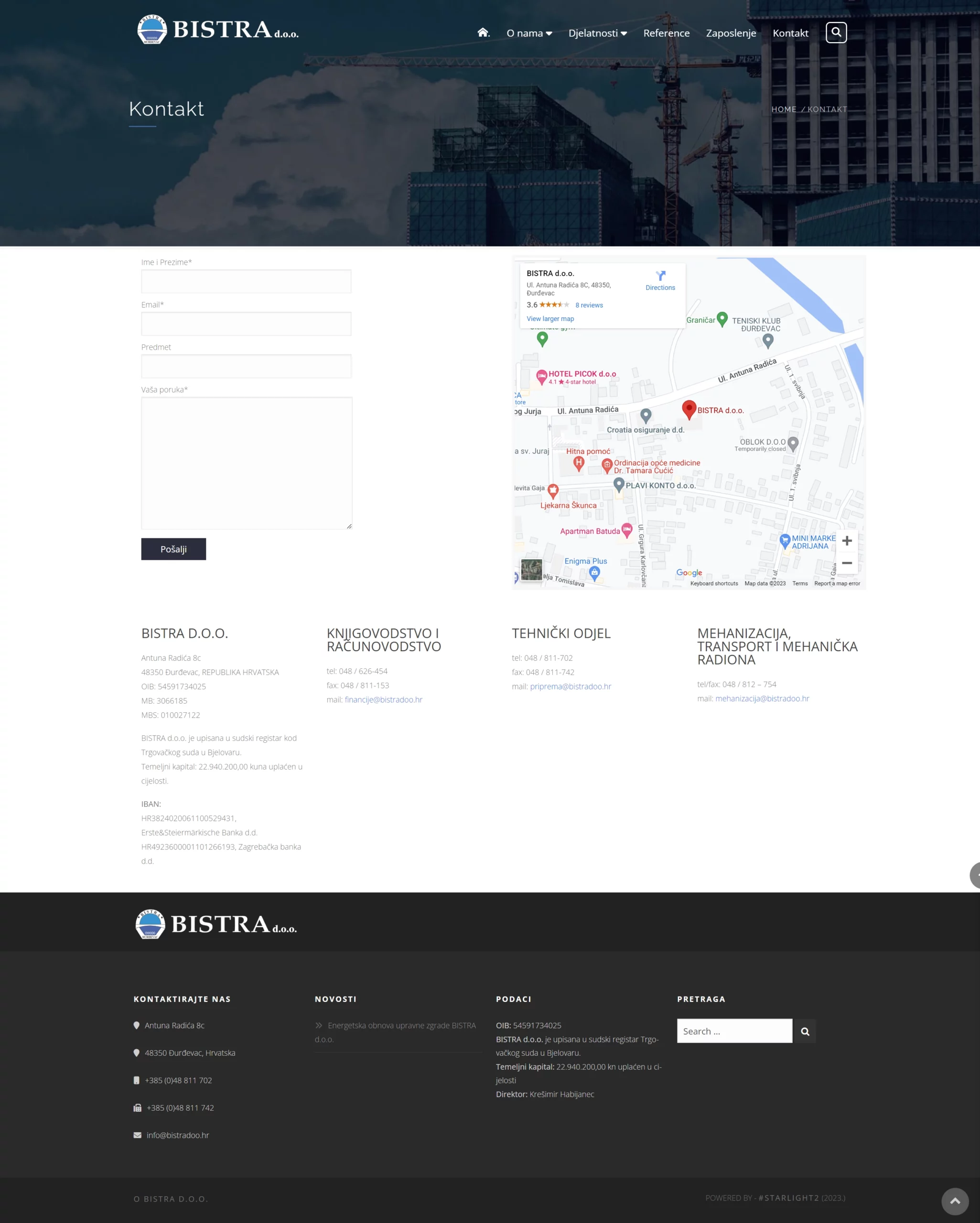
Task: Click the financije@bistradoo.hr email link
Action: [384, 699]
